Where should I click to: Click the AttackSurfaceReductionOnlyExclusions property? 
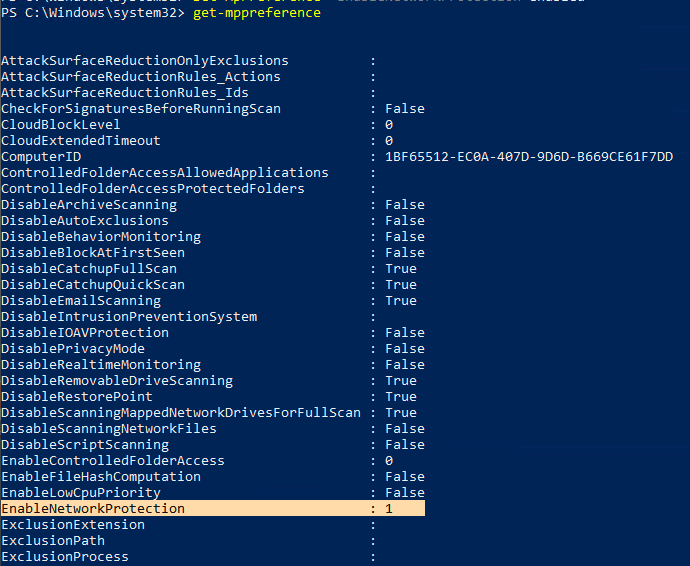[x=145, y=61]
